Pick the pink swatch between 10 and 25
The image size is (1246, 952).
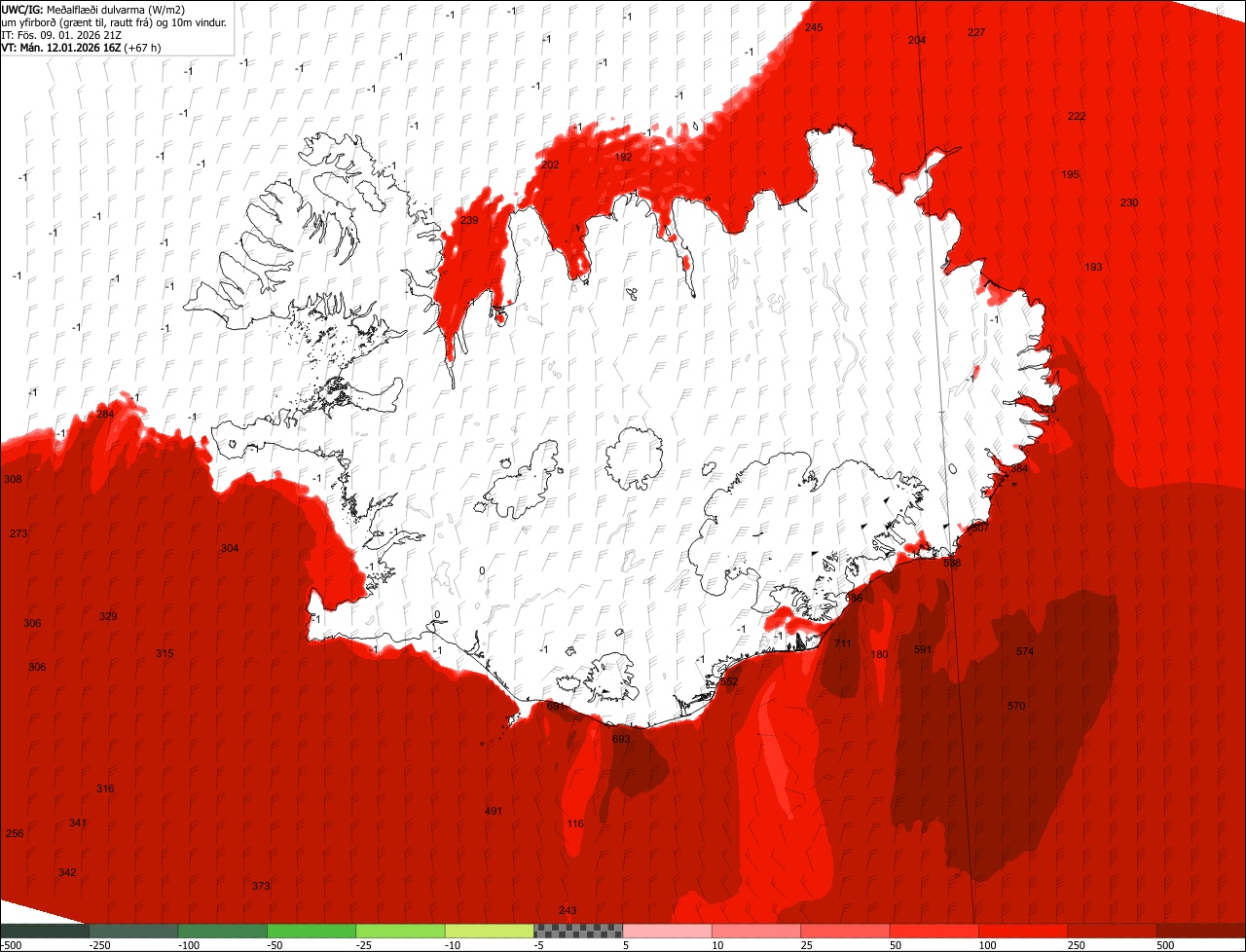[756, 931]
